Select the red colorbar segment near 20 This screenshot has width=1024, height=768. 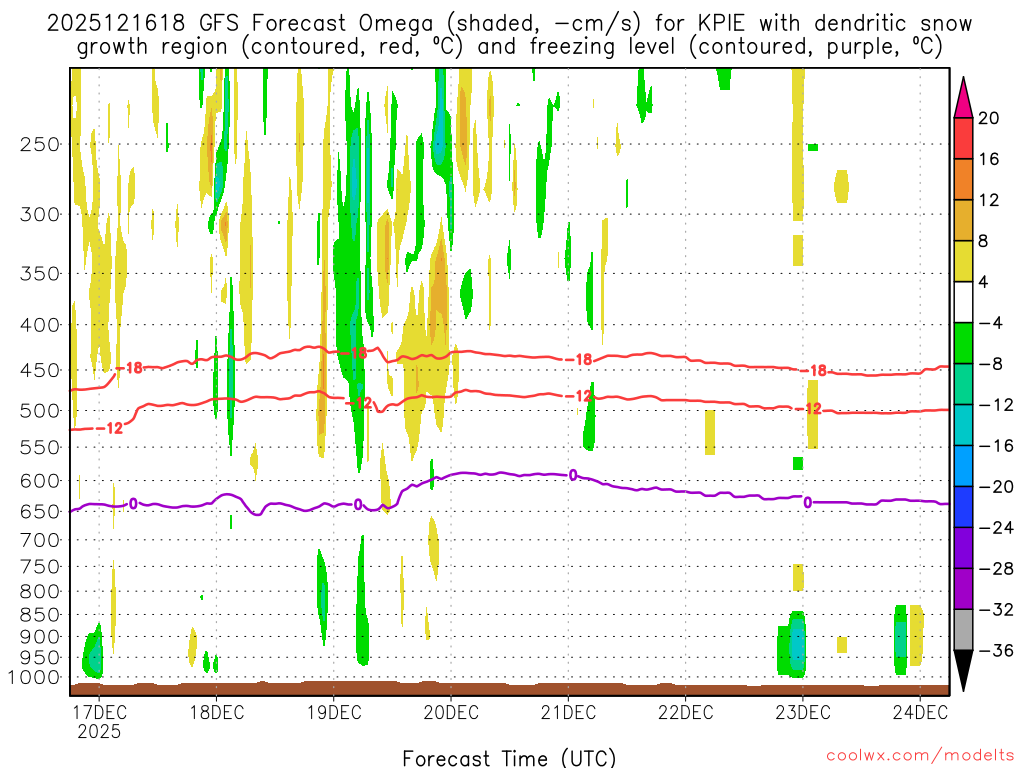963,138
